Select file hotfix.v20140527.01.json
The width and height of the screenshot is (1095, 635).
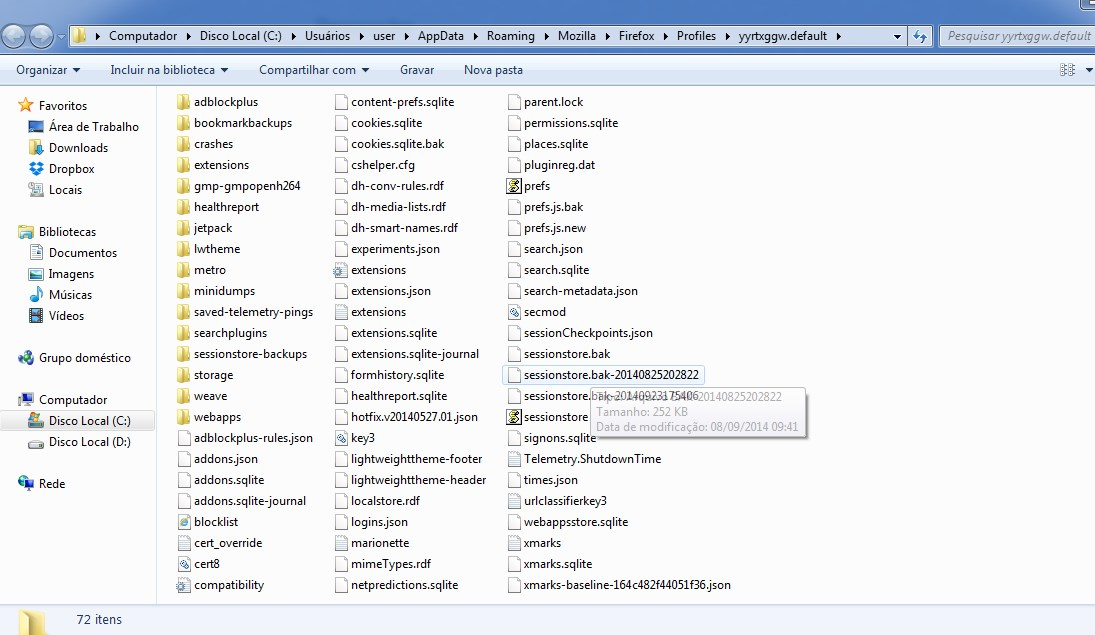414,417
